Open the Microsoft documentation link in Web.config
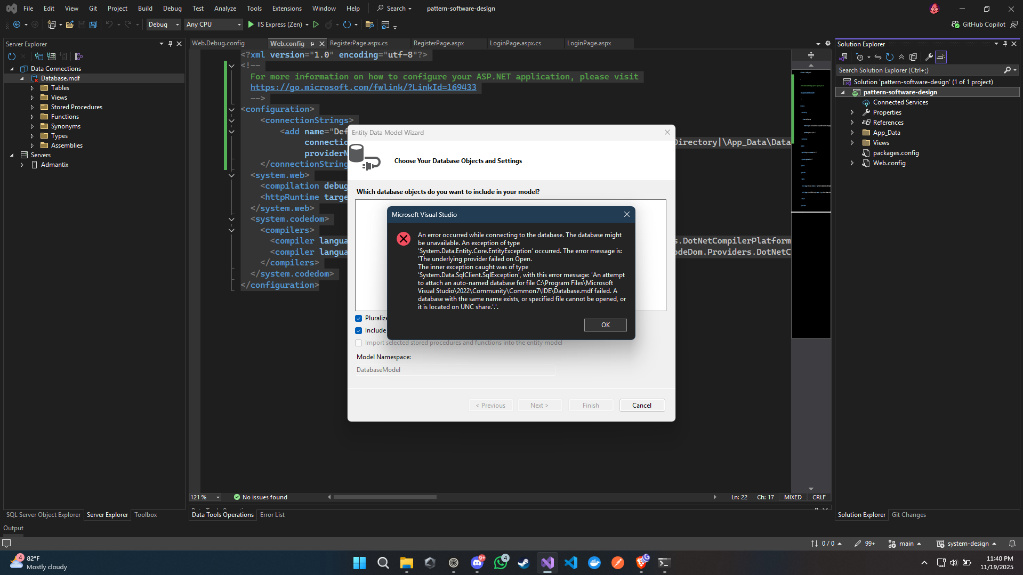This screenshot has height=575, width=1023. tap(363, 87)
